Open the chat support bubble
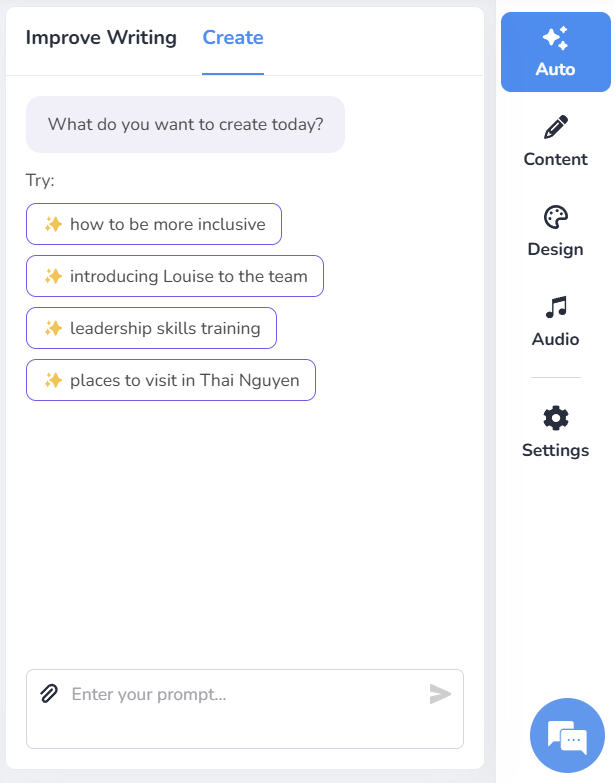This screenshot has width=615, height=783. (567, 735)
